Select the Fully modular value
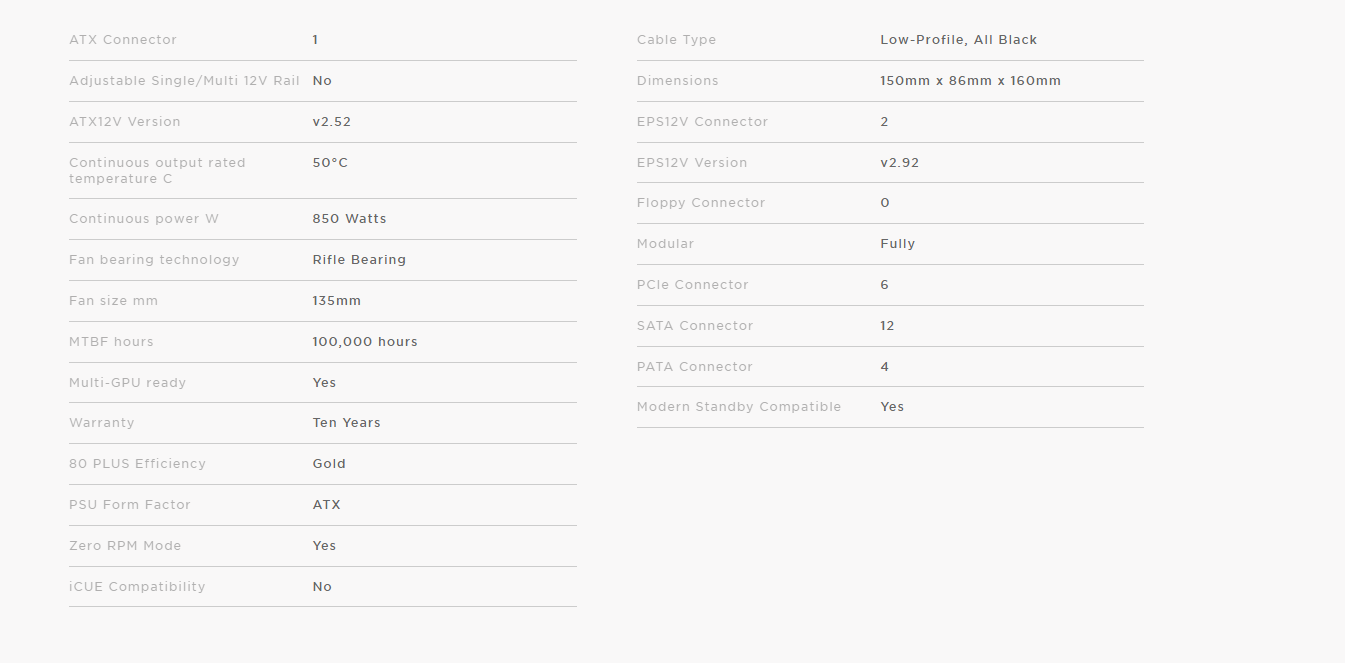The width and height of the screenshot is (1345, 663). pos(897,244)
